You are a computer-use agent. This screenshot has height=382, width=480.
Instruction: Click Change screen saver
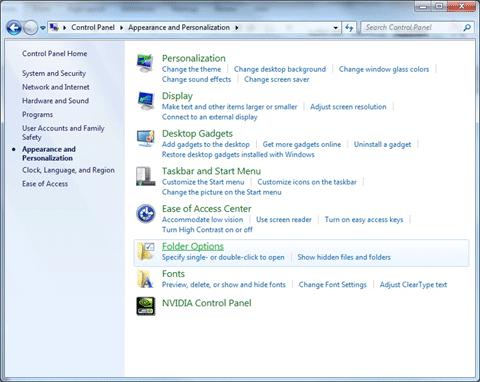click(x=276, y=79)
